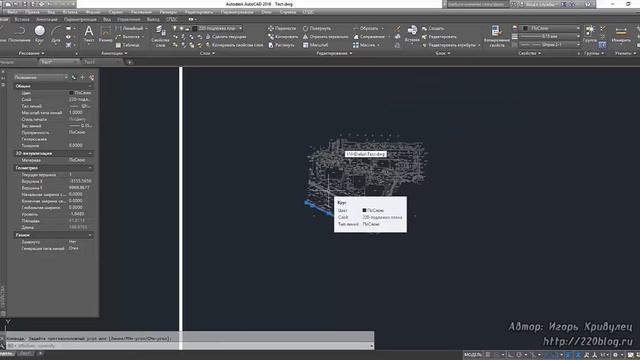Switch to the Управление ribbon tab
Image resolution: width=640 pixels, height=360 pixels.
pos(129,20)
